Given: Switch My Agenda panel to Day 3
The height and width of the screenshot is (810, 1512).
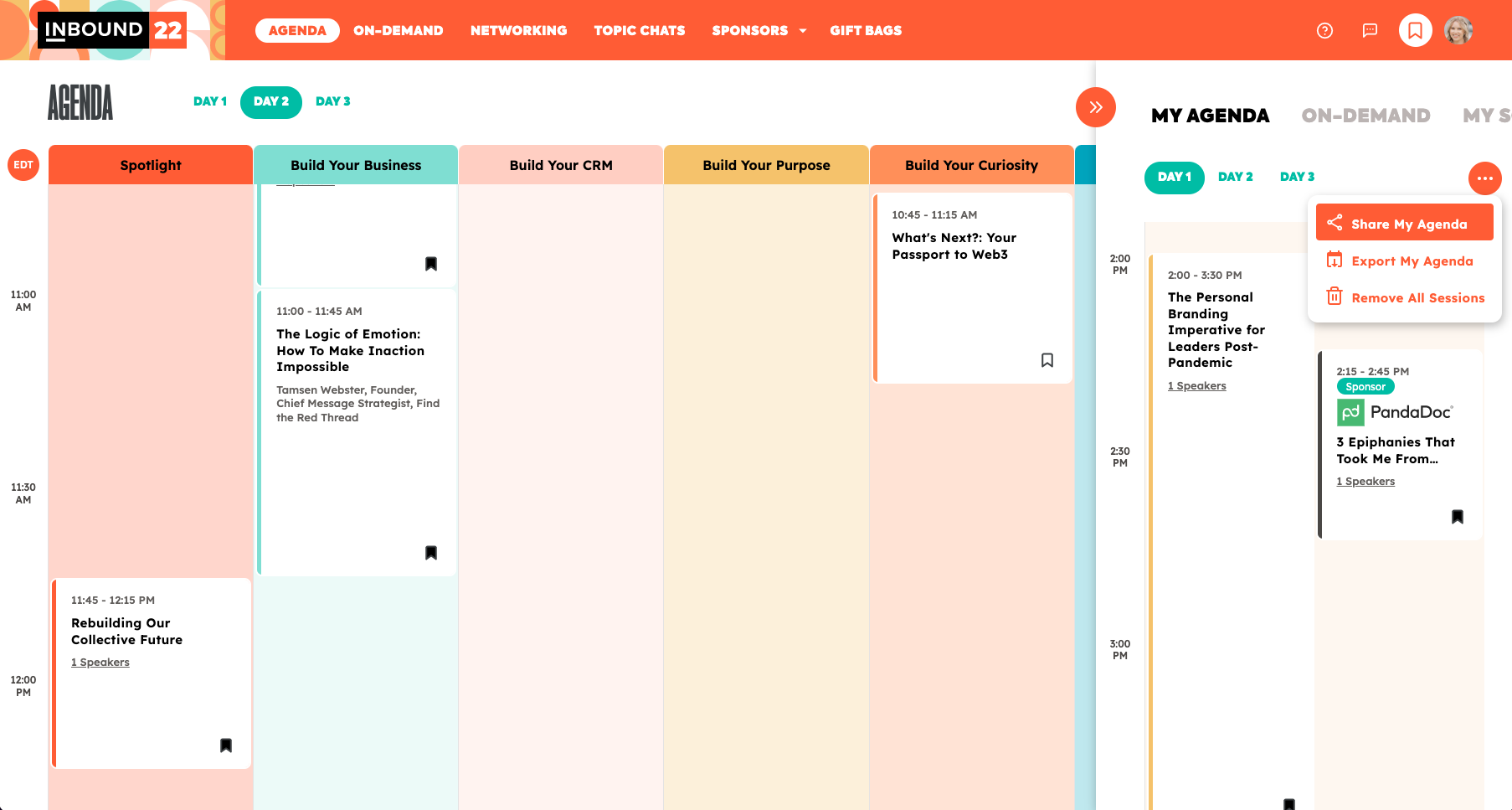Looking at the screenshot, I should pos(1297,177).
